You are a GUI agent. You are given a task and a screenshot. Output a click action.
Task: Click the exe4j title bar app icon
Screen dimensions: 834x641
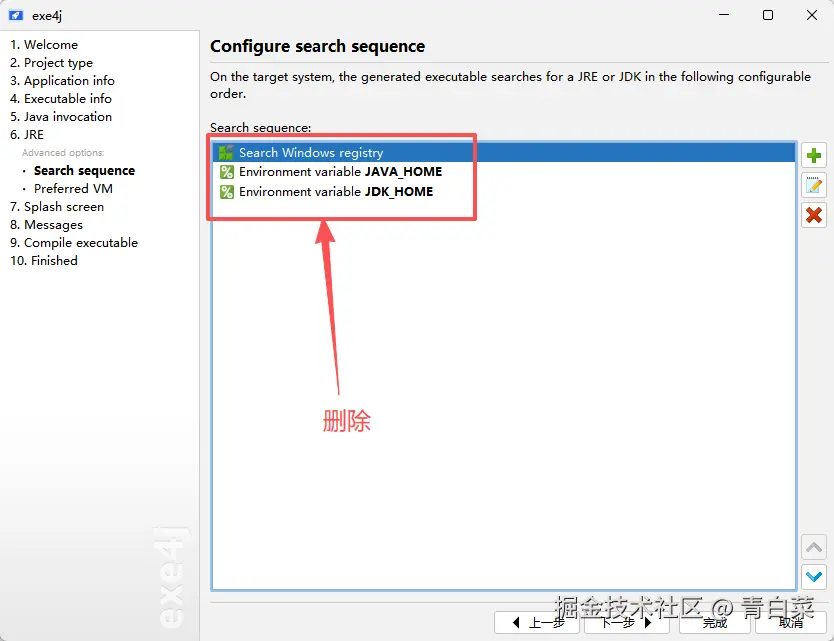16,15
